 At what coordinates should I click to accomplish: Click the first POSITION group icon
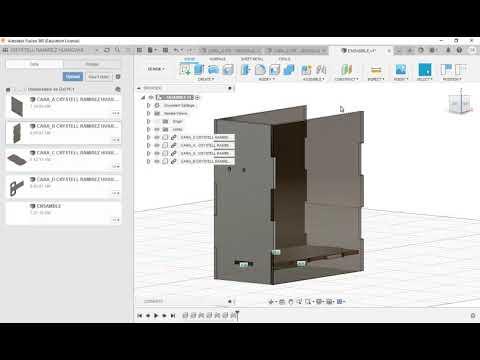tap(446, 70)
